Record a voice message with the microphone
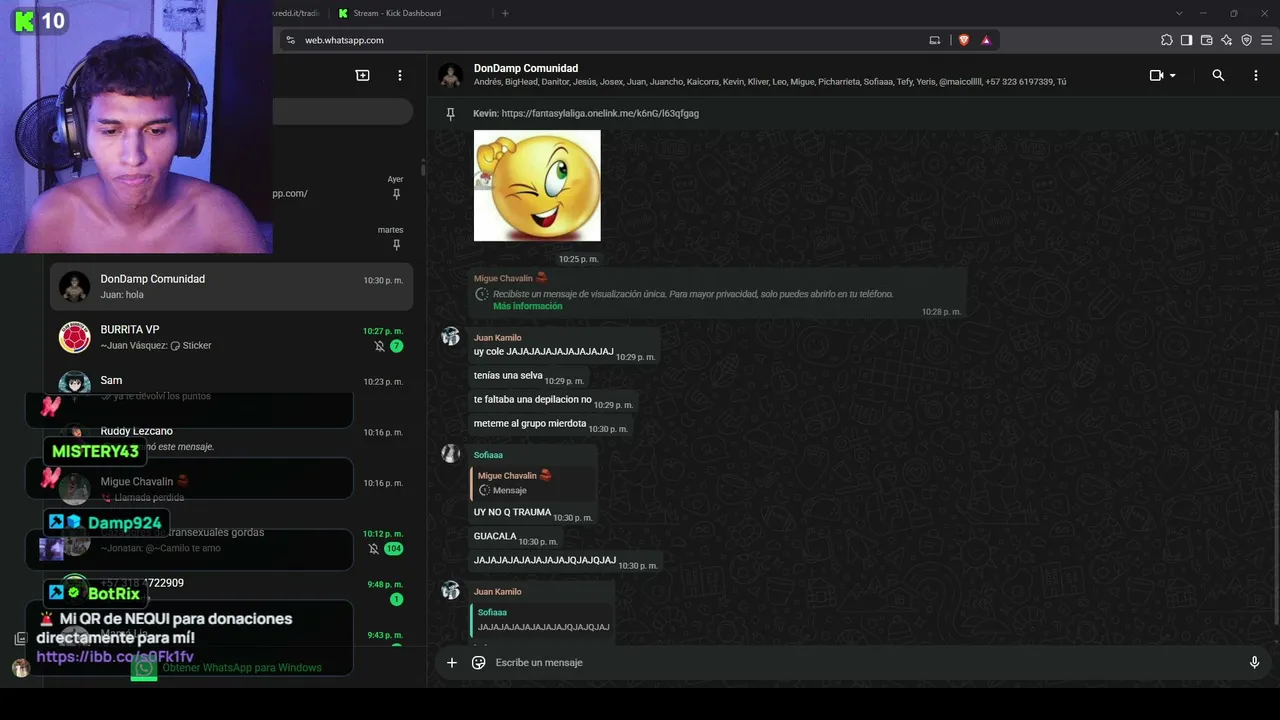This screenshot has height=720, width=1280. pos(1254,662)
